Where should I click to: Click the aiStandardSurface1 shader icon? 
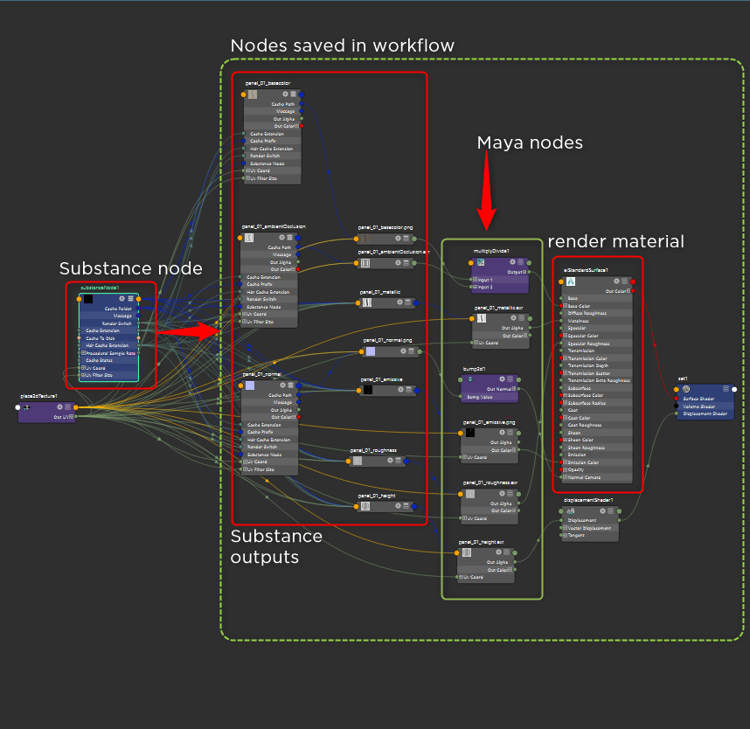click(x=571, y=282)
